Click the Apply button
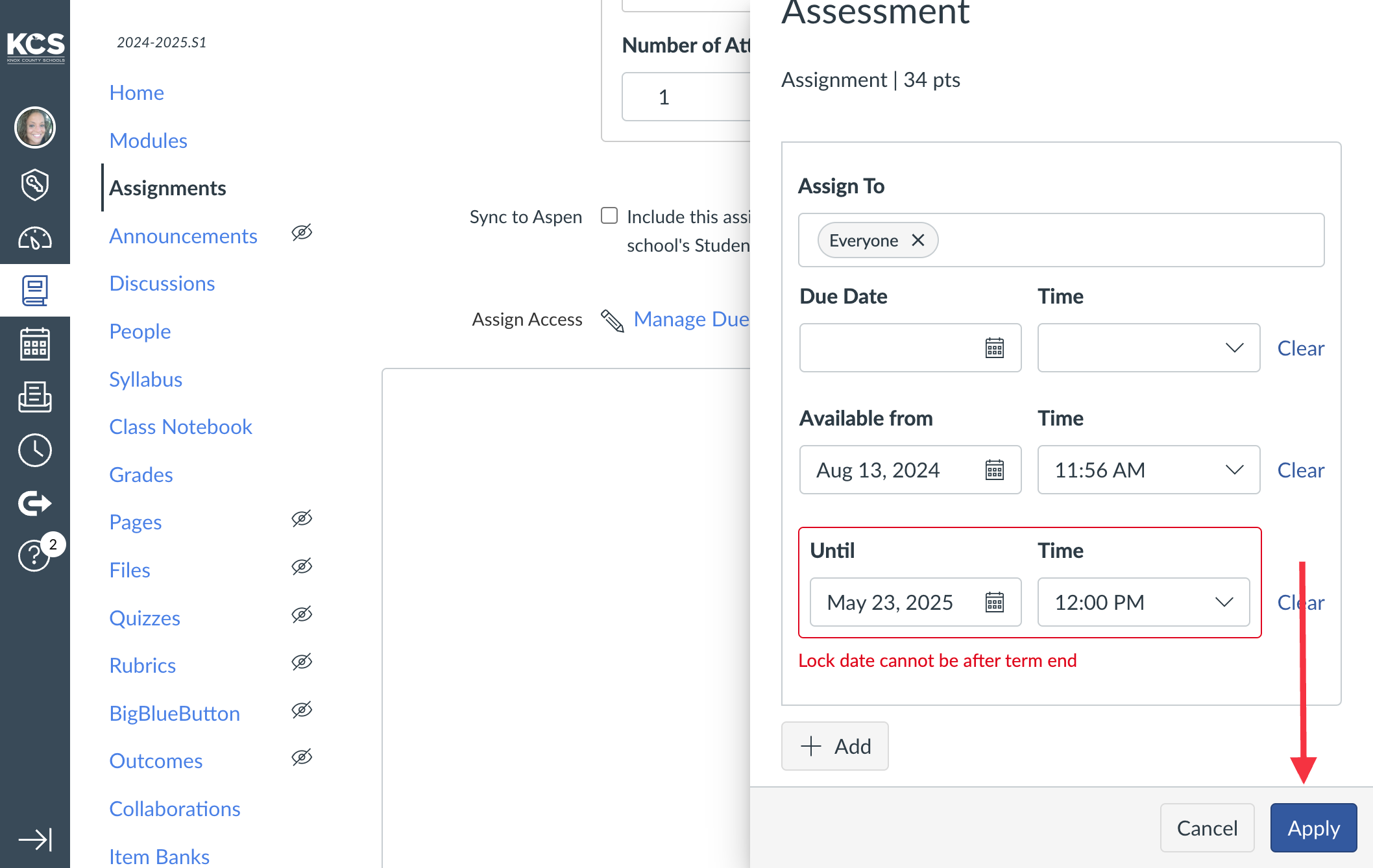The image size is (1373, 868). pos(1313,828)
